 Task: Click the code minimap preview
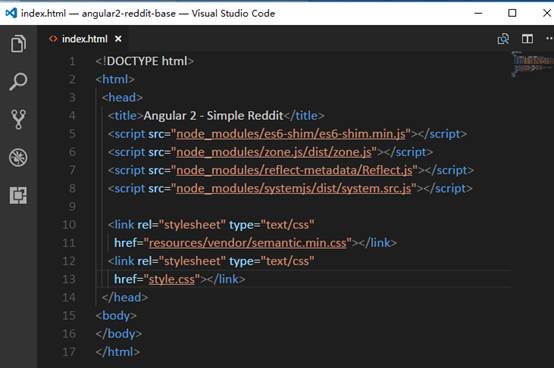click(x=533, y=64)
